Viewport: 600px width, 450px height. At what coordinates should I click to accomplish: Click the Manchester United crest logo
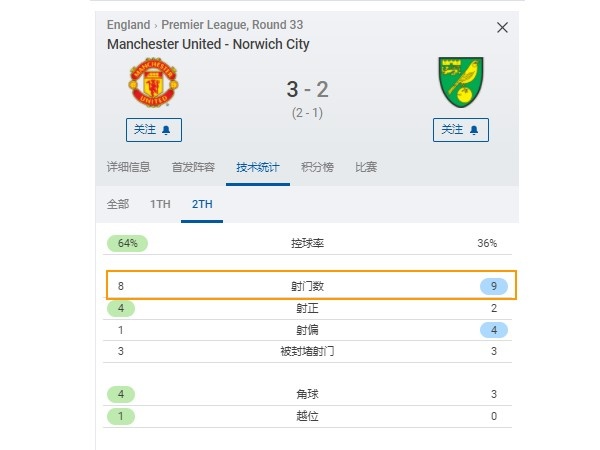point(153,82)
